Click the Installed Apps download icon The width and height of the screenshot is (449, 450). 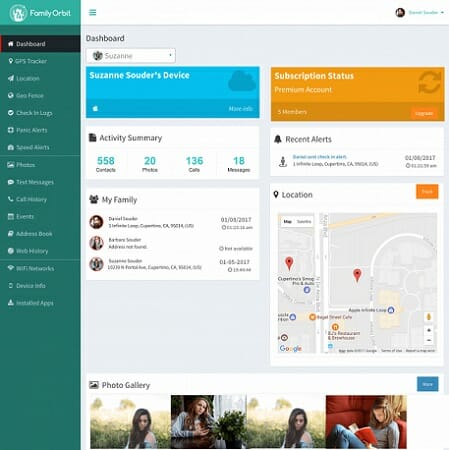(x=11, y=303)
